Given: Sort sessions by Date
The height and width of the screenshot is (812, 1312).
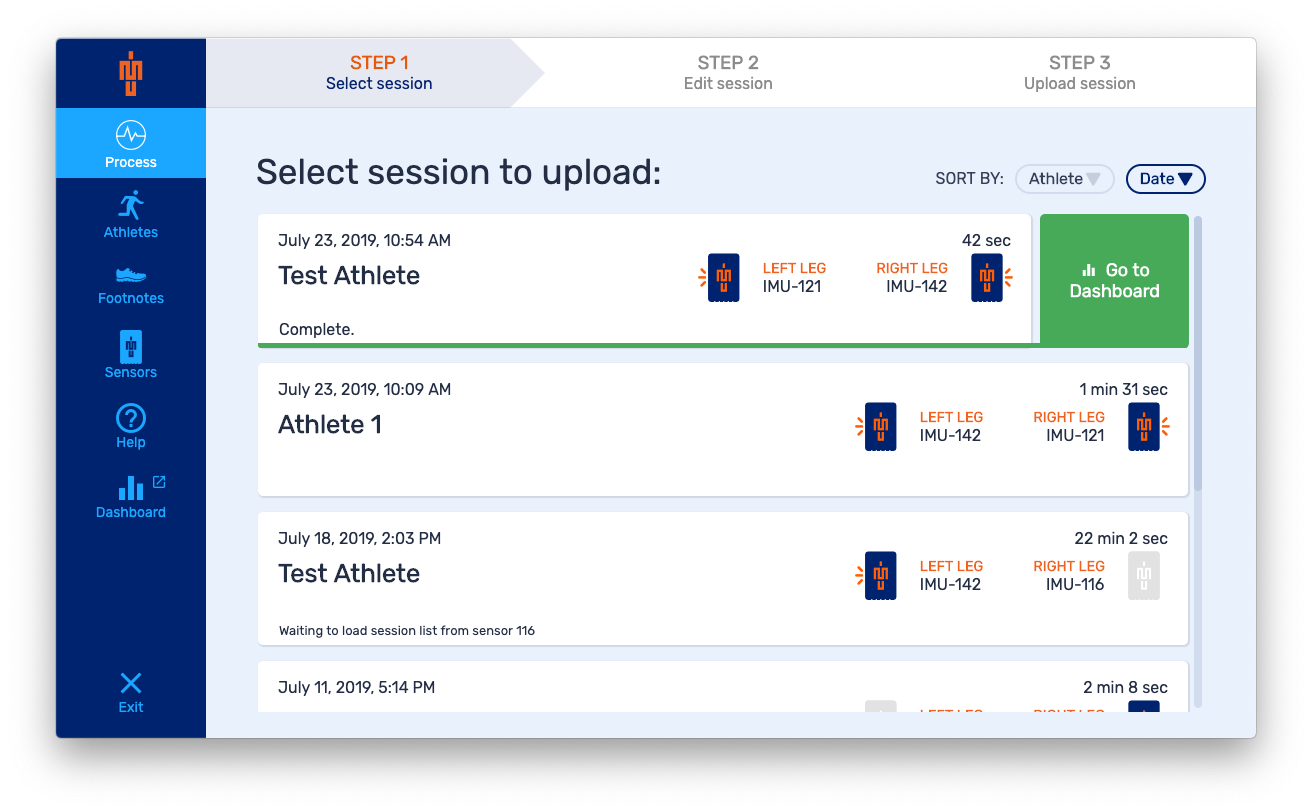Looking at the screenshot, I should click(1166, 179).
